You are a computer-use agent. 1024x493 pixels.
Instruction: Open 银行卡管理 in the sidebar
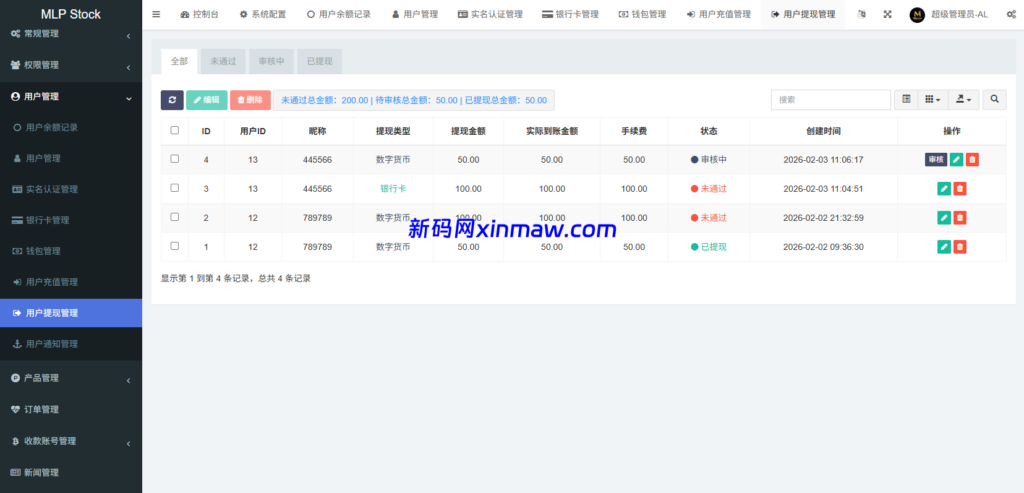pos(71,220)
